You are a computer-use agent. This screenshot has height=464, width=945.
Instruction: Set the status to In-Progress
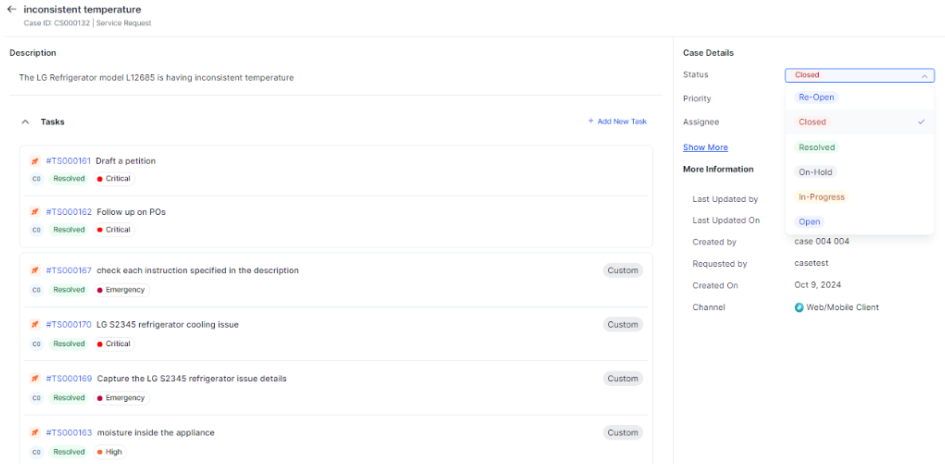point(820,197)
